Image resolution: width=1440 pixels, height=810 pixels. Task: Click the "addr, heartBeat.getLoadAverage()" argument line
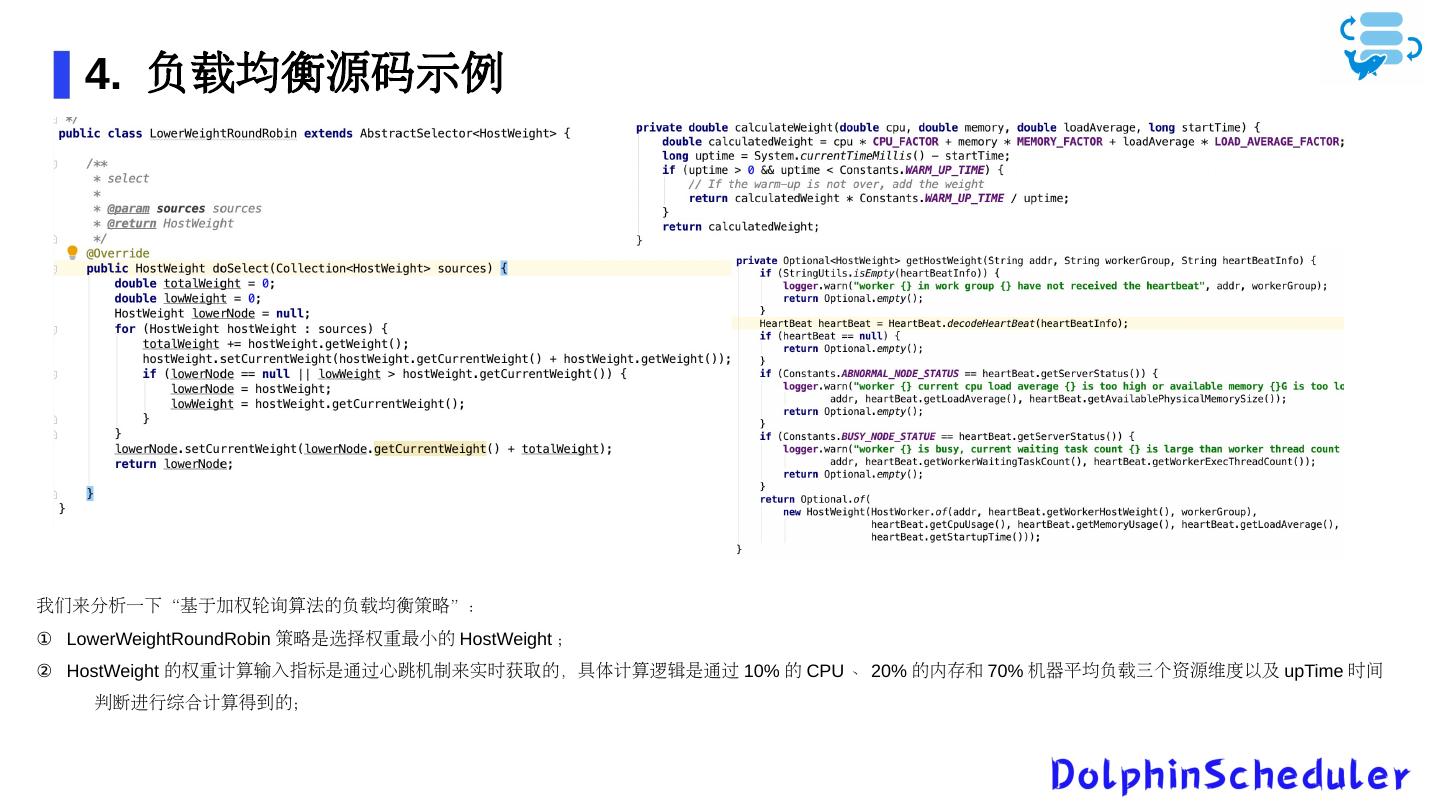(x=1058, y=398)
